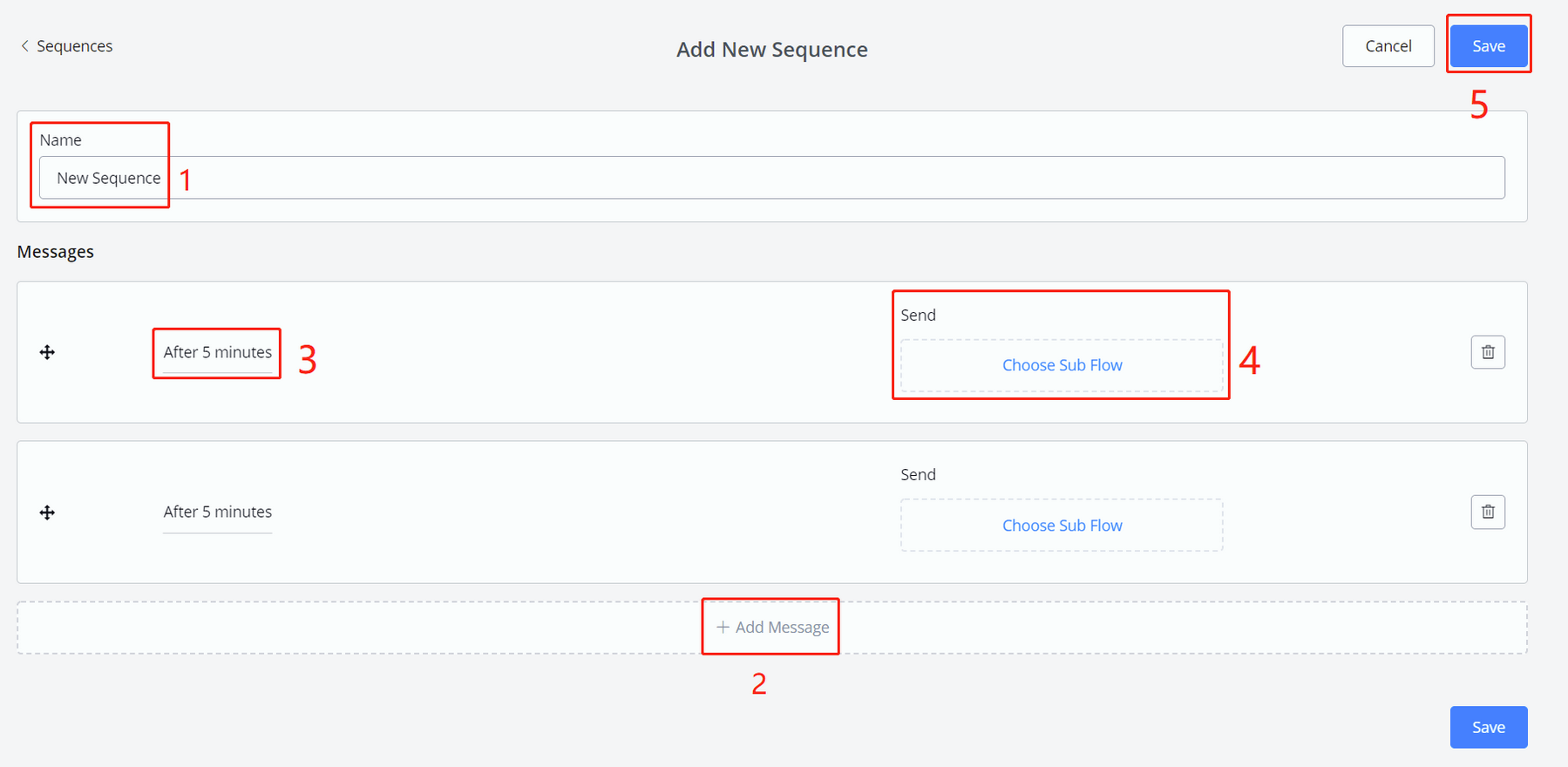
Task: Grab the first message's move handle icon
Action: (48, 352)
